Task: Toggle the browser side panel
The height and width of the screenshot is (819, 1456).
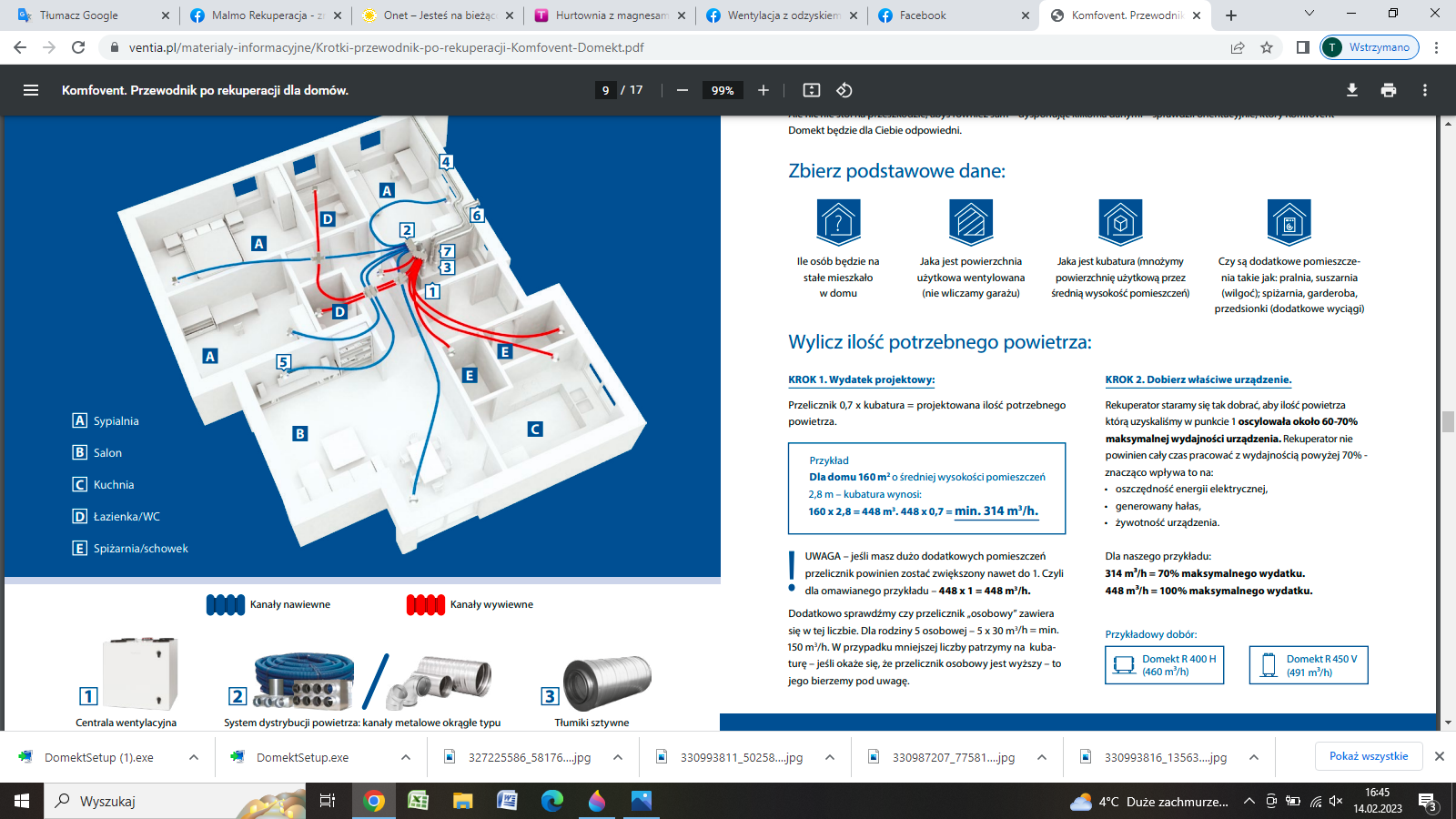Action: 1303,47
